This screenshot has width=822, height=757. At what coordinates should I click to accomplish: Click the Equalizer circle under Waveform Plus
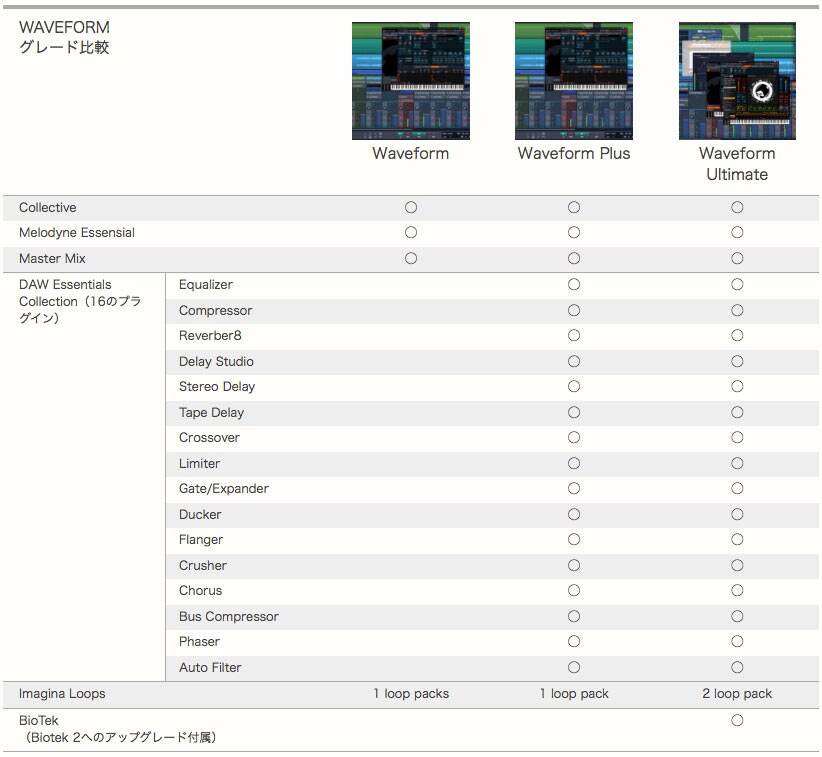(574, 285)
